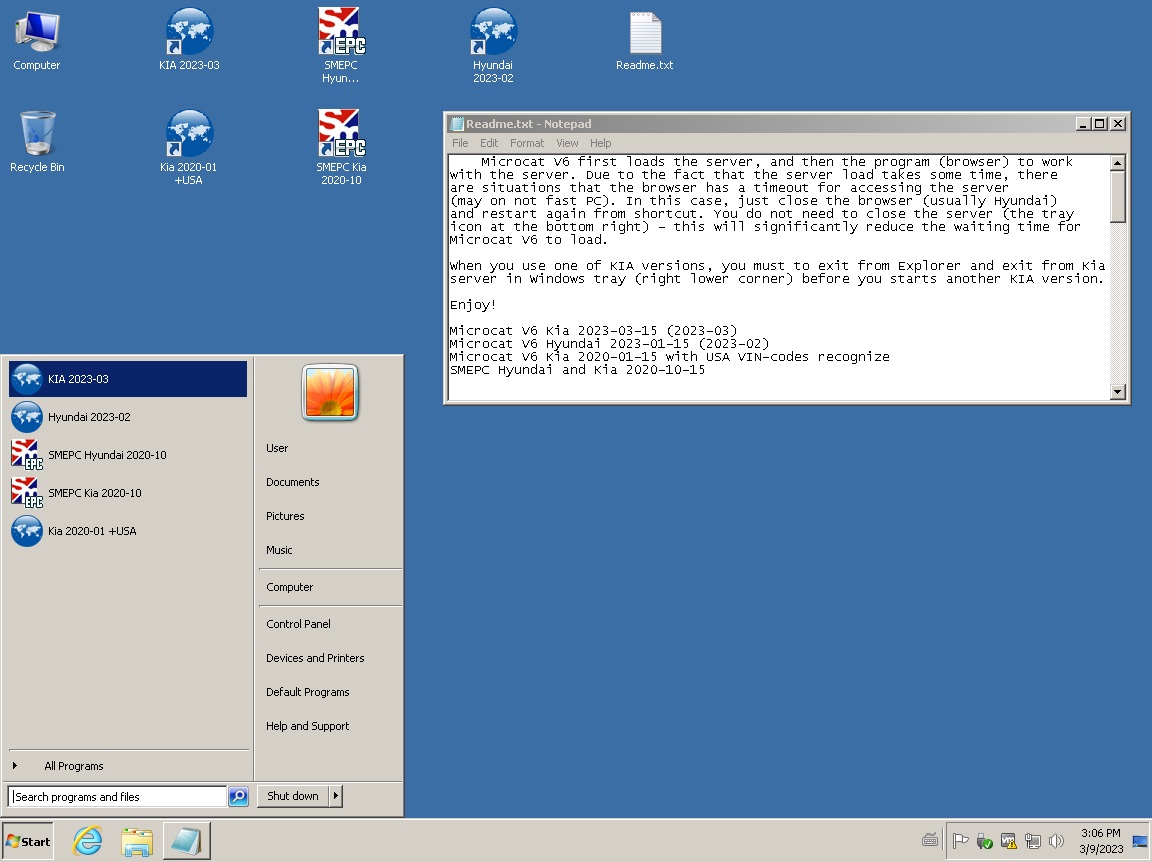The image size is (1152, 862).
Task: Select the Hyundai 2023-02 desktop shortcut
Action: [x=493, y=46]
